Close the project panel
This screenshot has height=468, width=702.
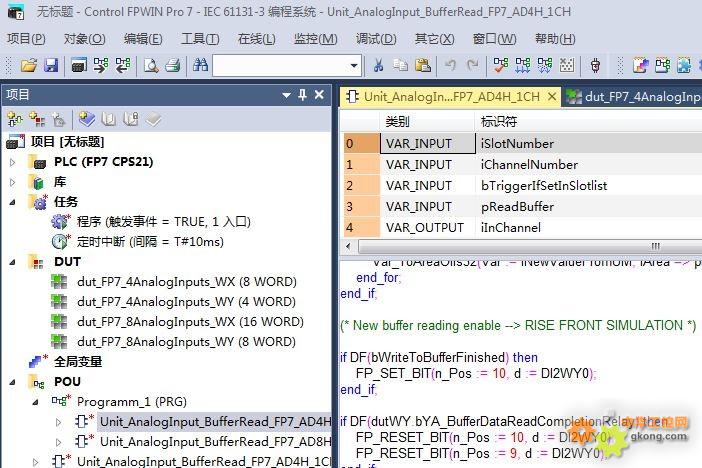point(319,94)
